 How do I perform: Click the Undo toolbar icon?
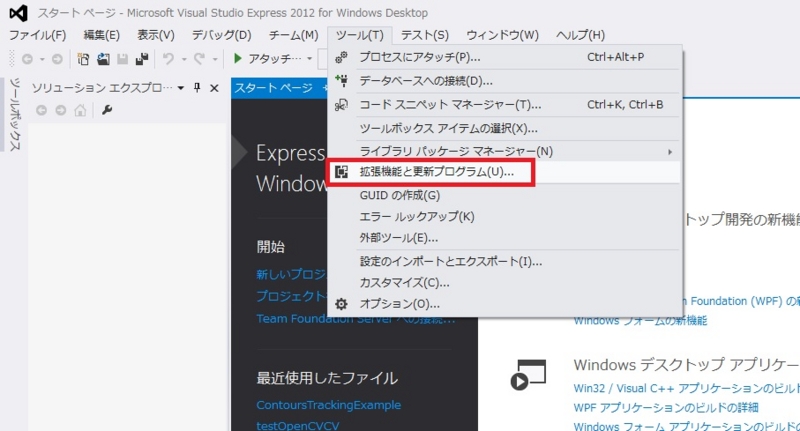pos(168,59)
